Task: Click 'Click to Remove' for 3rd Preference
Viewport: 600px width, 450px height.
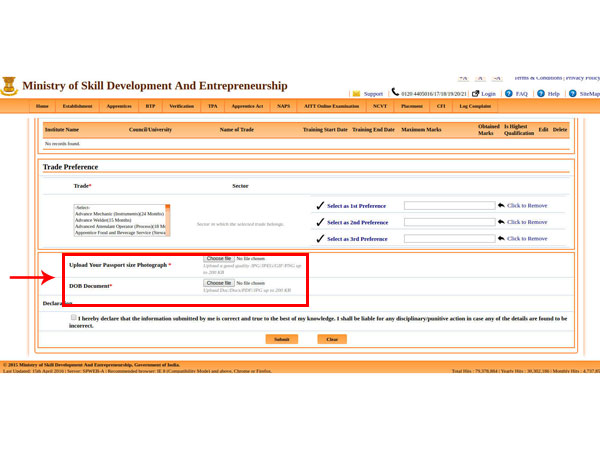Action: [527, 238]
